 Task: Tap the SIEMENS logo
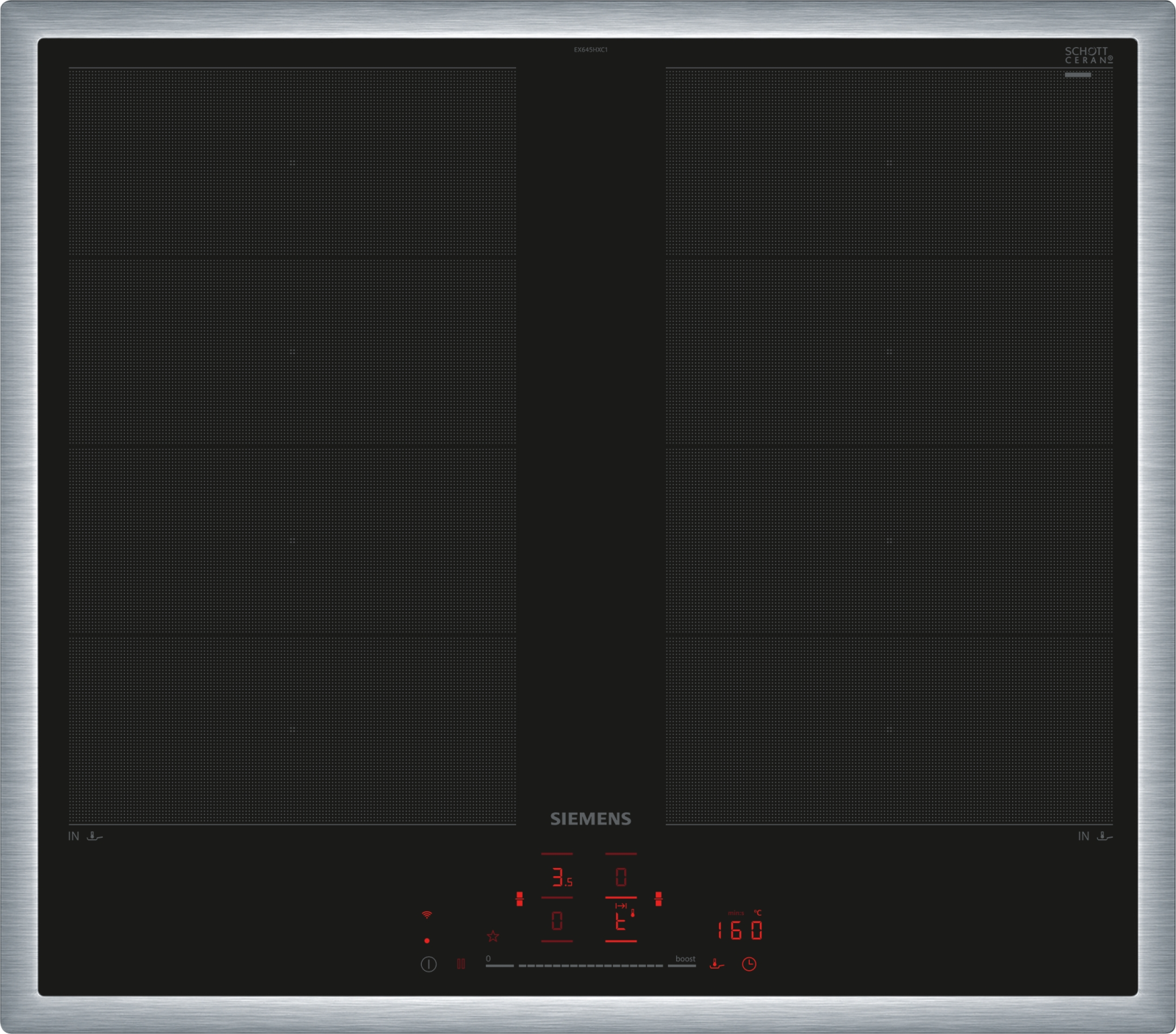click(x=590, y=819)
